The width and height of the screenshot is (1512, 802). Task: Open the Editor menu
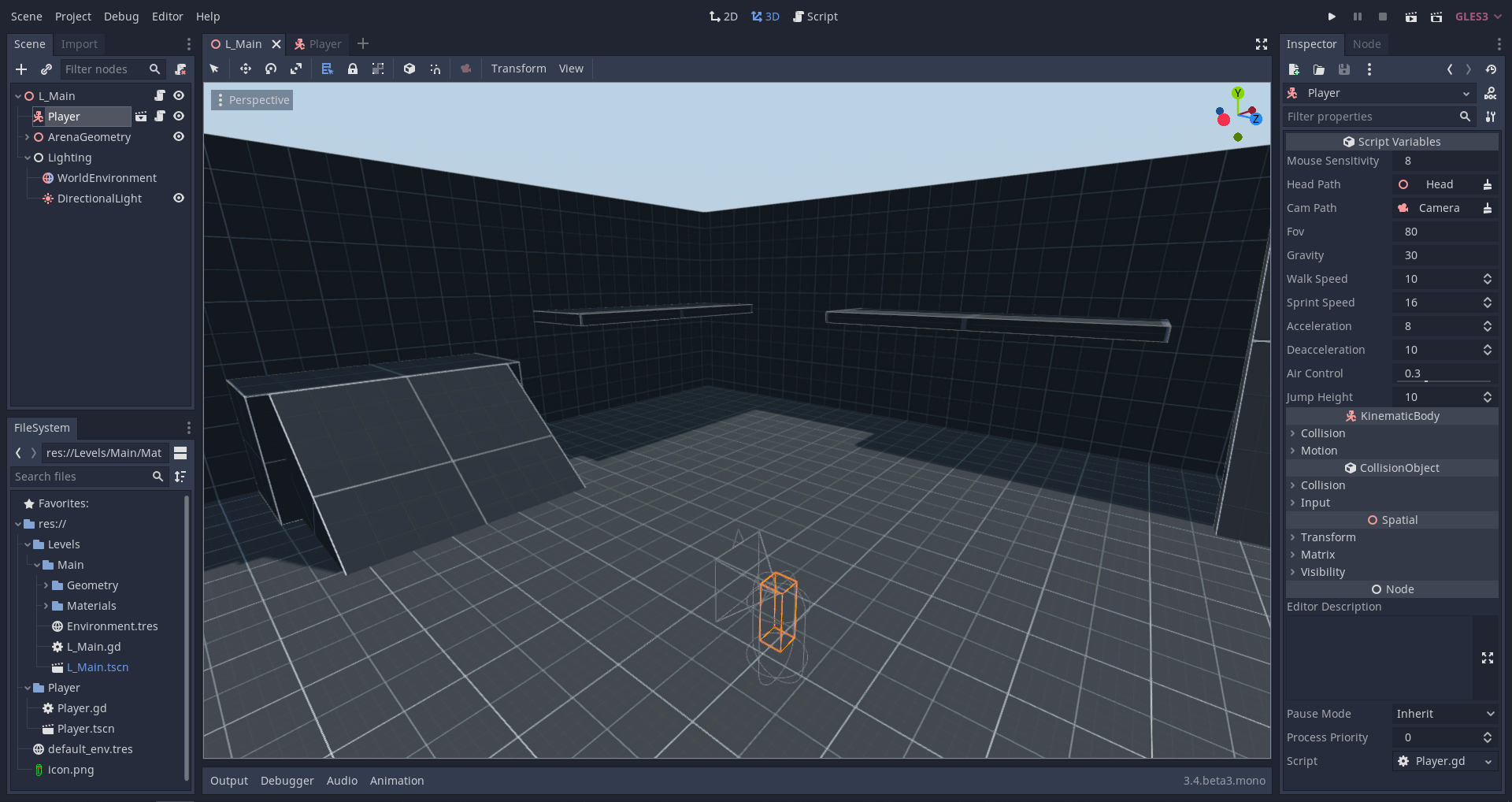coord(167,17)
